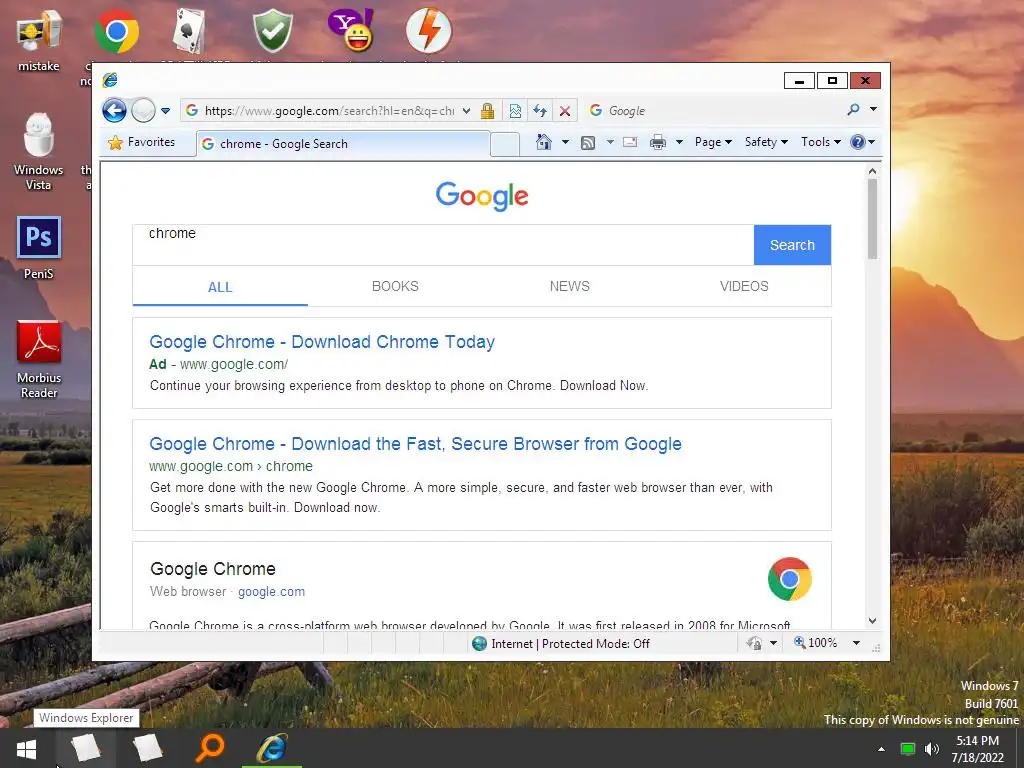
Task: Click the red Stop loading icon
Action: pos(565,111)
